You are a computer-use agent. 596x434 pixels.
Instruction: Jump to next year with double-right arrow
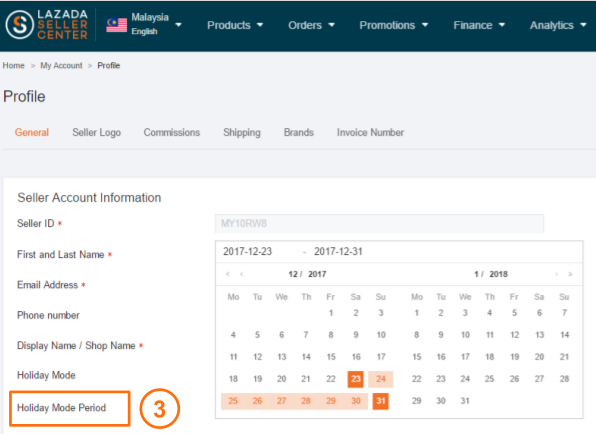(570, 274)
